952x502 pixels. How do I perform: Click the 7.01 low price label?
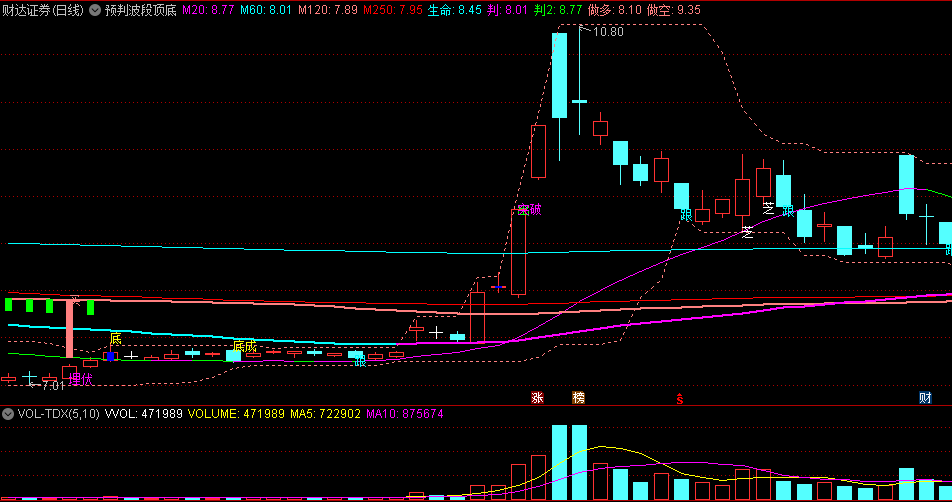coord(53,386)
